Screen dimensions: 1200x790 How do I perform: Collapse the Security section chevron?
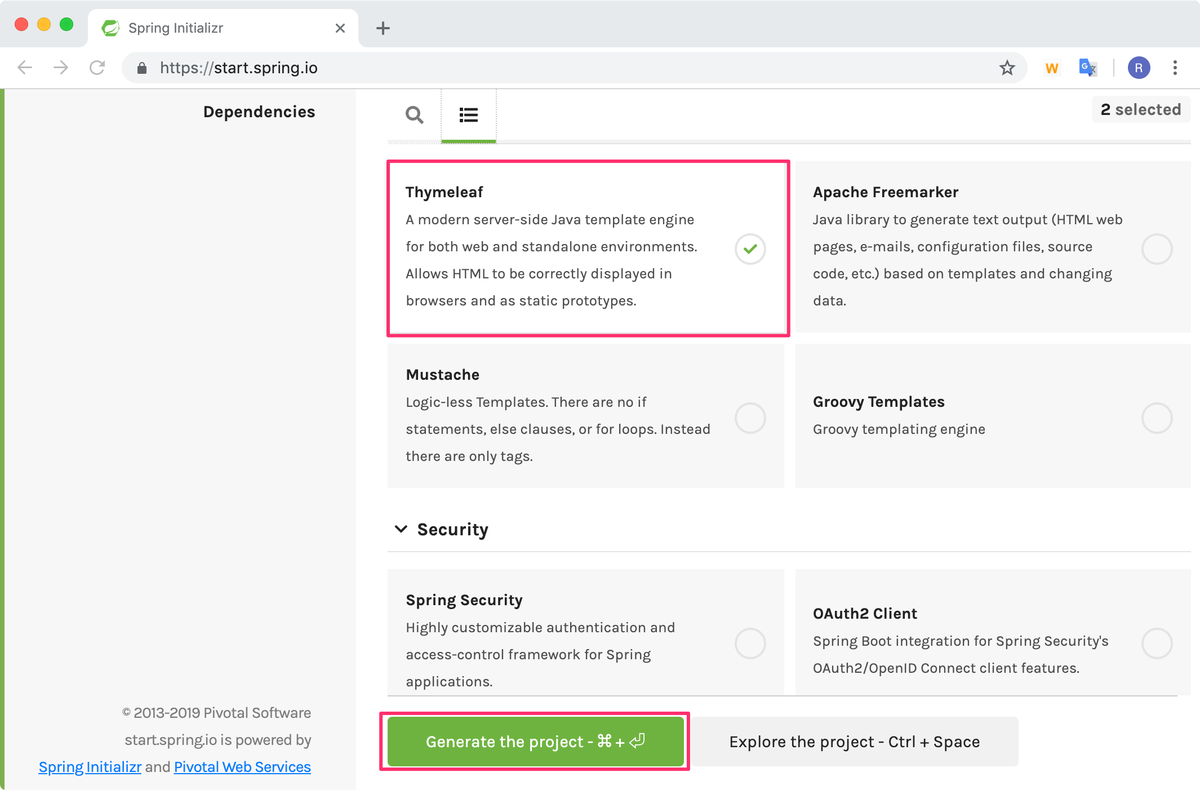[401, 529]
